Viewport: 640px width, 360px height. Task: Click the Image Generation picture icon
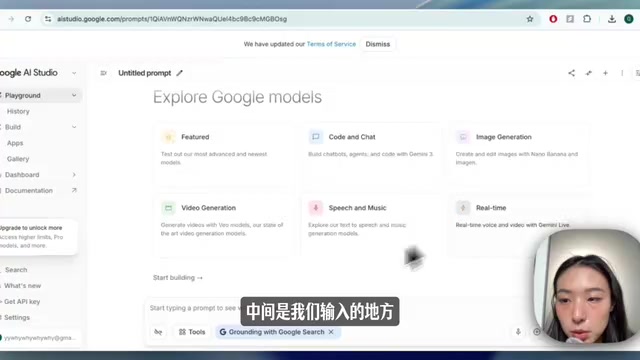pyautogui.click(x=463, y=137)
